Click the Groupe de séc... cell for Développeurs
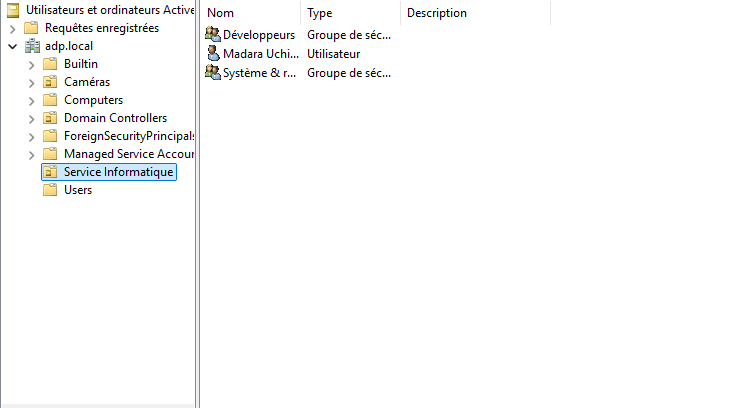This screenshot has width=751, height=408. 349,35
